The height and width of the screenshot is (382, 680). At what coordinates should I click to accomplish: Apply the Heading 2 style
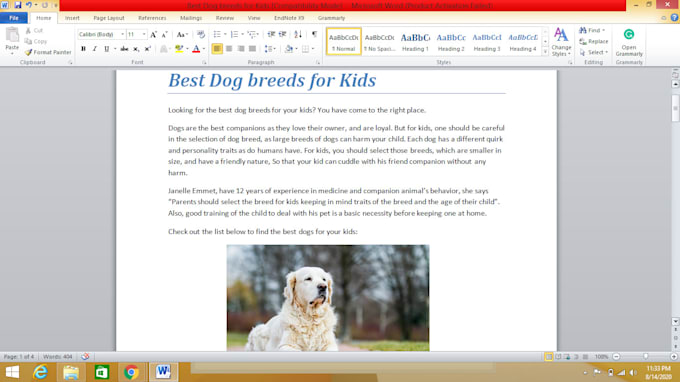click(451, 42)
